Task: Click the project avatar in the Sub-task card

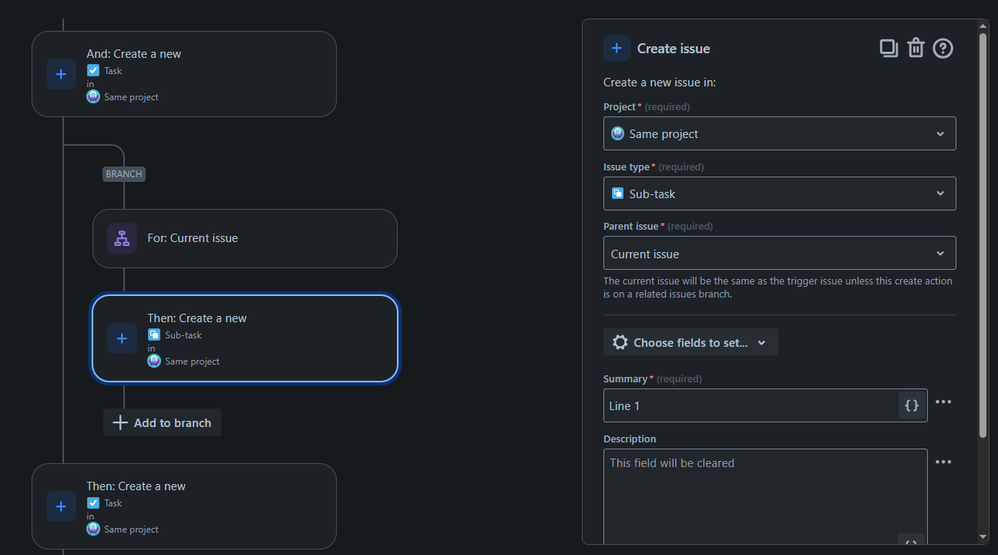Action: (x=154, y=361)
